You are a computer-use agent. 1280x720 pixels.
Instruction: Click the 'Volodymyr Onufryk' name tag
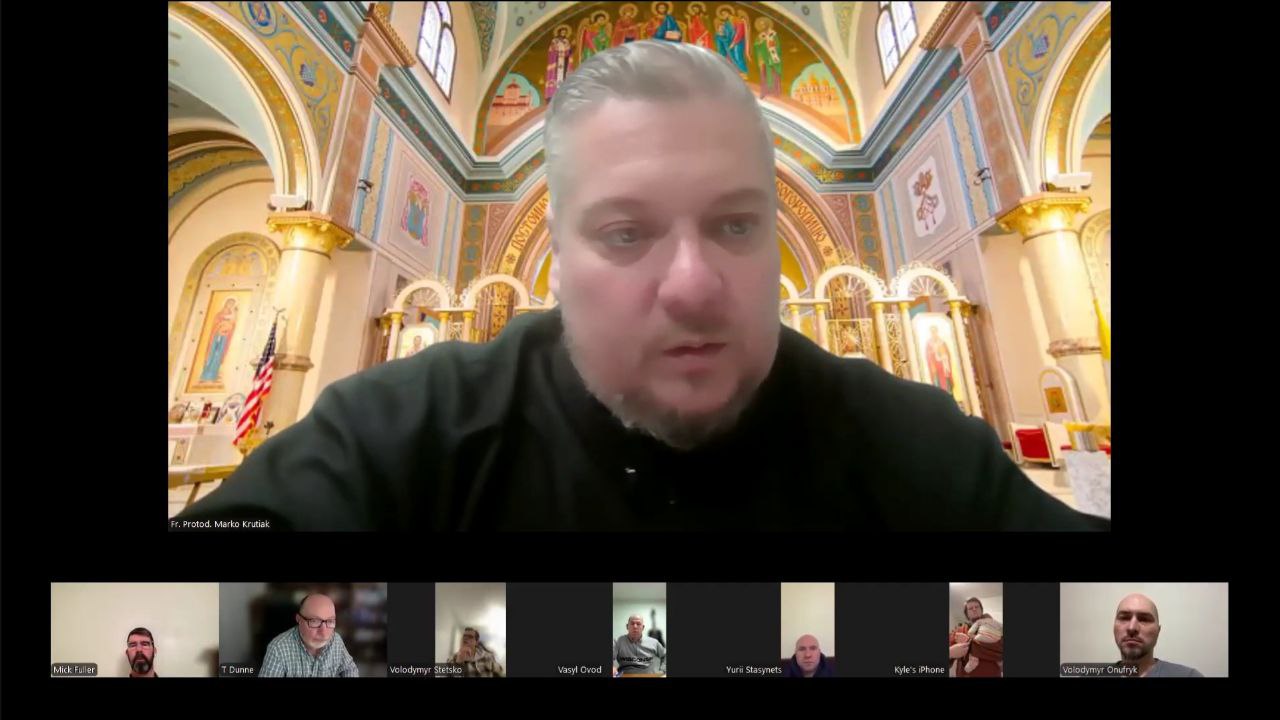click(x=1100, y=670)
